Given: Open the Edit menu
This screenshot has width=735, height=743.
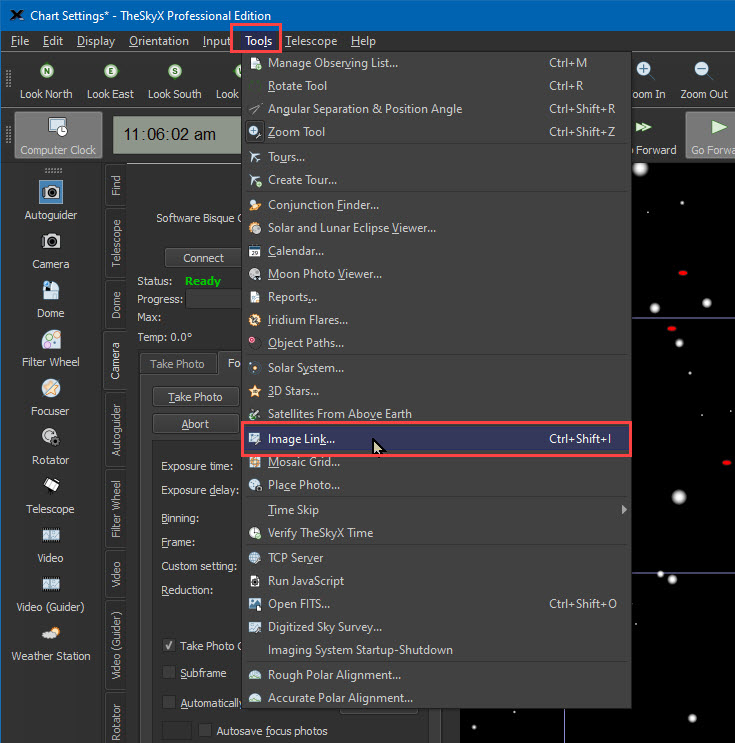Looking at the screenshot, I should pyautogui.click(x=53, y=41).
